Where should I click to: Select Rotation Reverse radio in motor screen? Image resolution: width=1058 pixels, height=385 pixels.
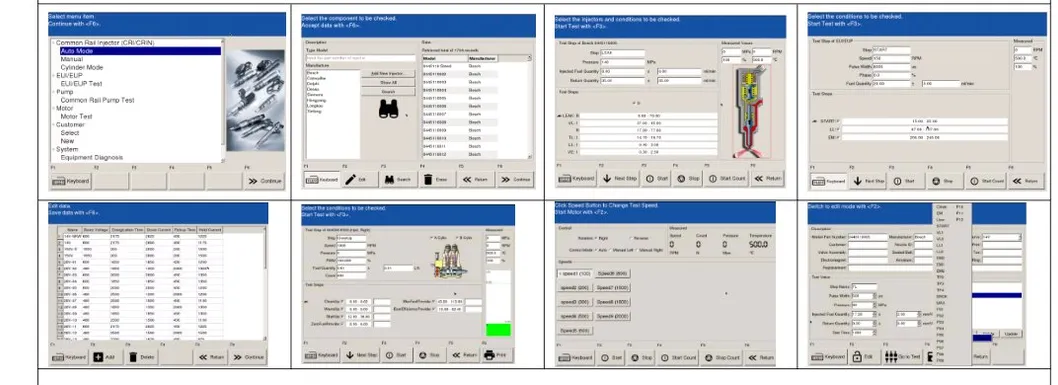tap(639, 238)
